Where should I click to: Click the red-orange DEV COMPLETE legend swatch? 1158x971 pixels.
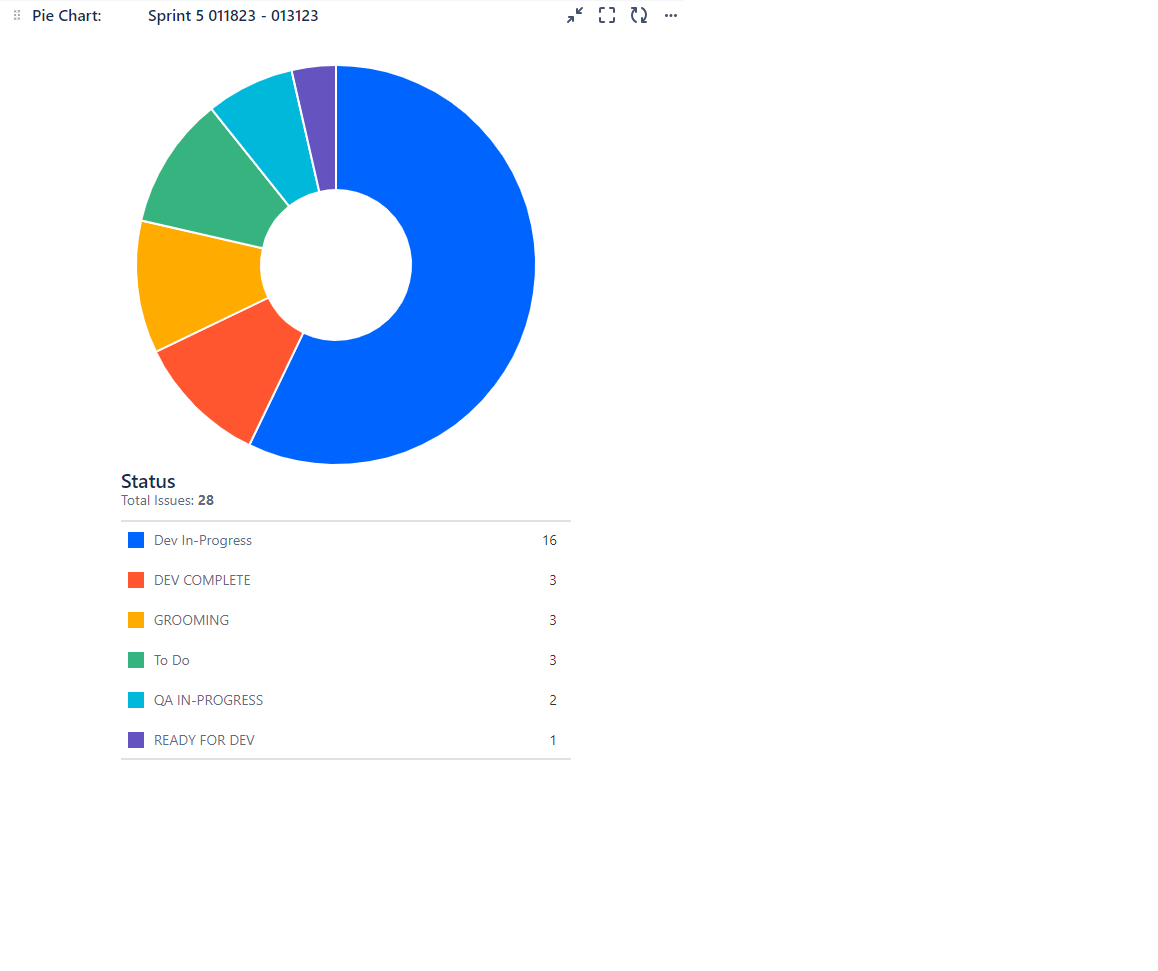(x=136, y=580)
